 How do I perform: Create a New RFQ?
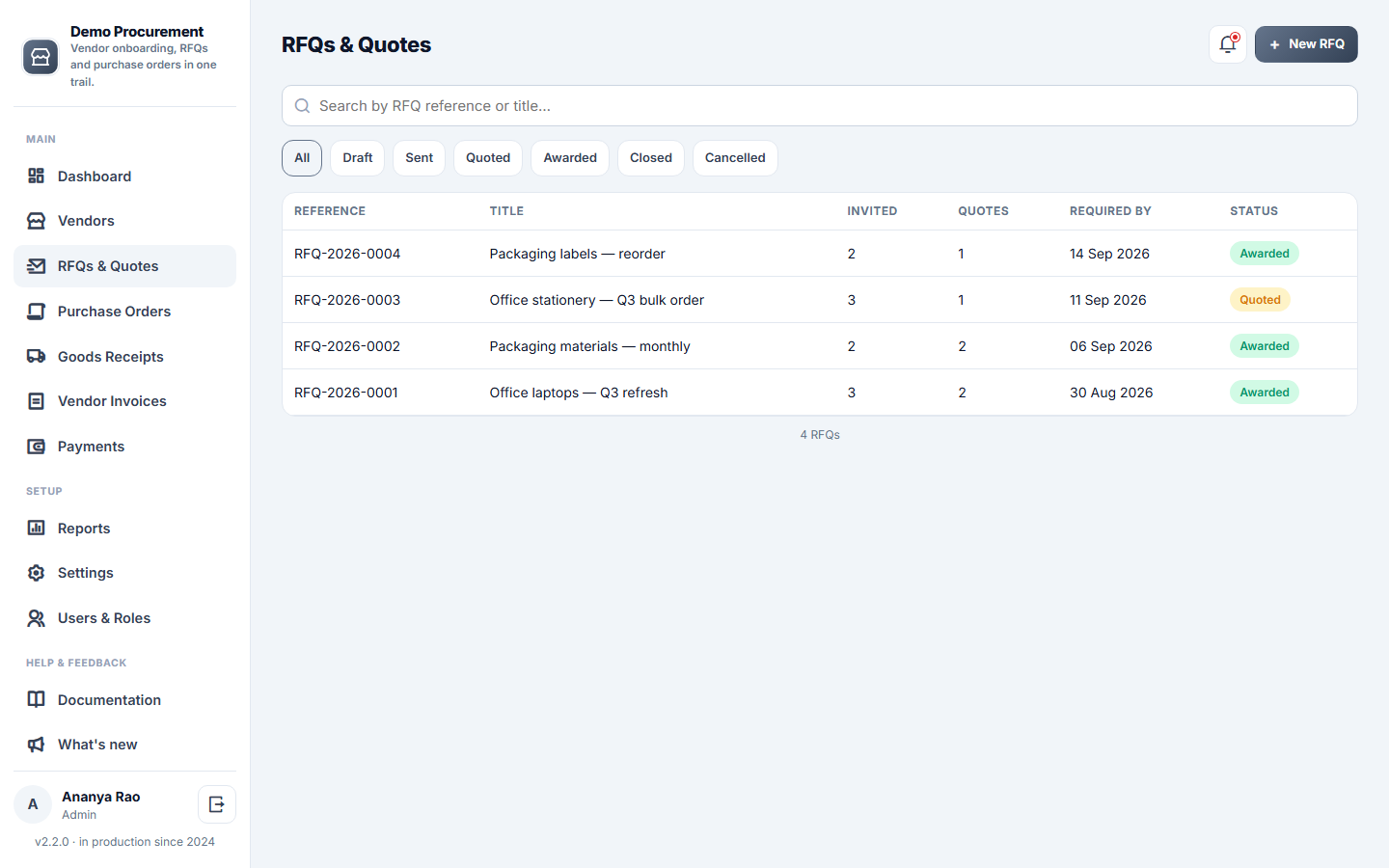coord(1306,44)
